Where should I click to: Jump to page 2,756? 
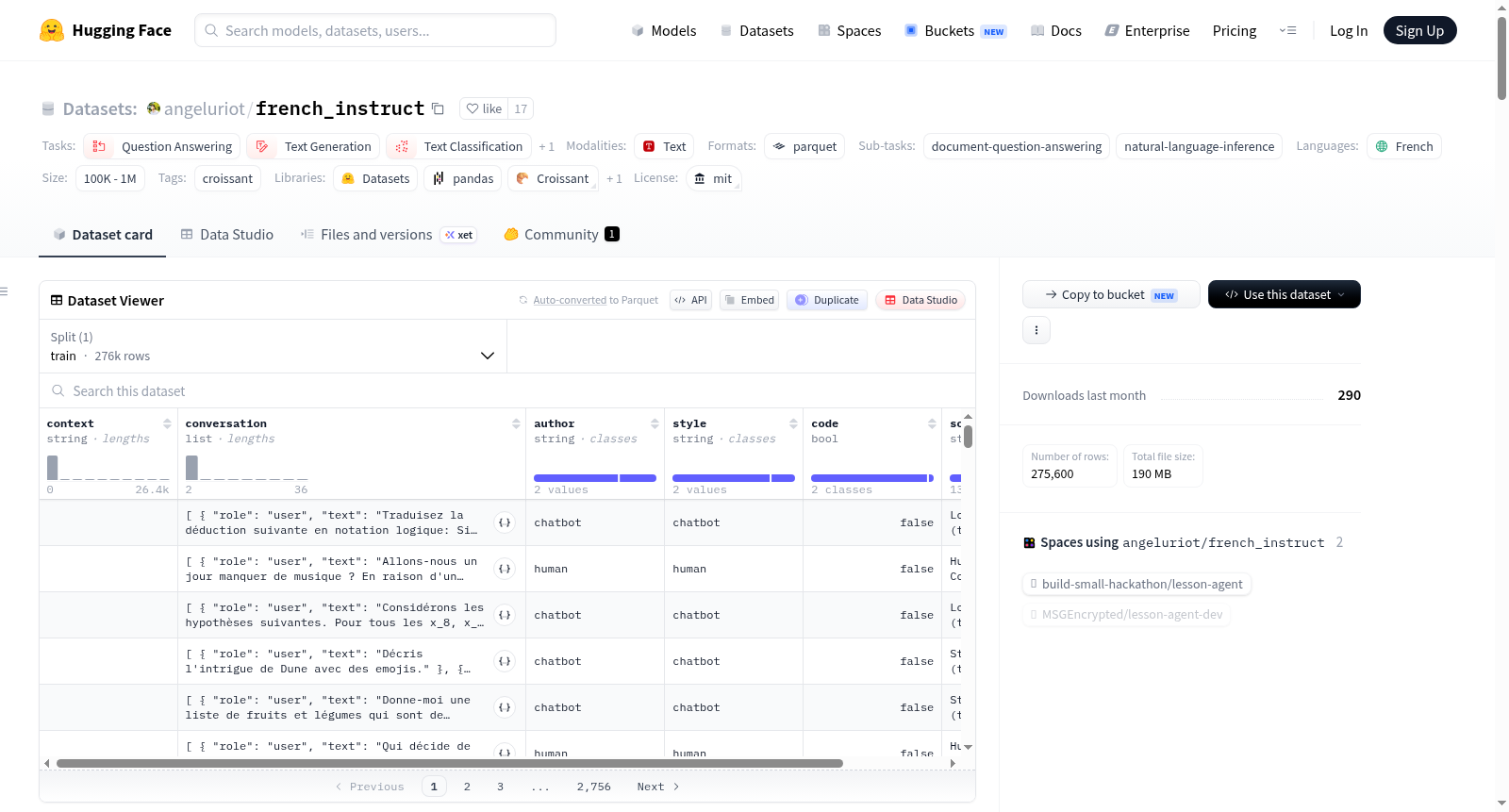tap(594, 787)
